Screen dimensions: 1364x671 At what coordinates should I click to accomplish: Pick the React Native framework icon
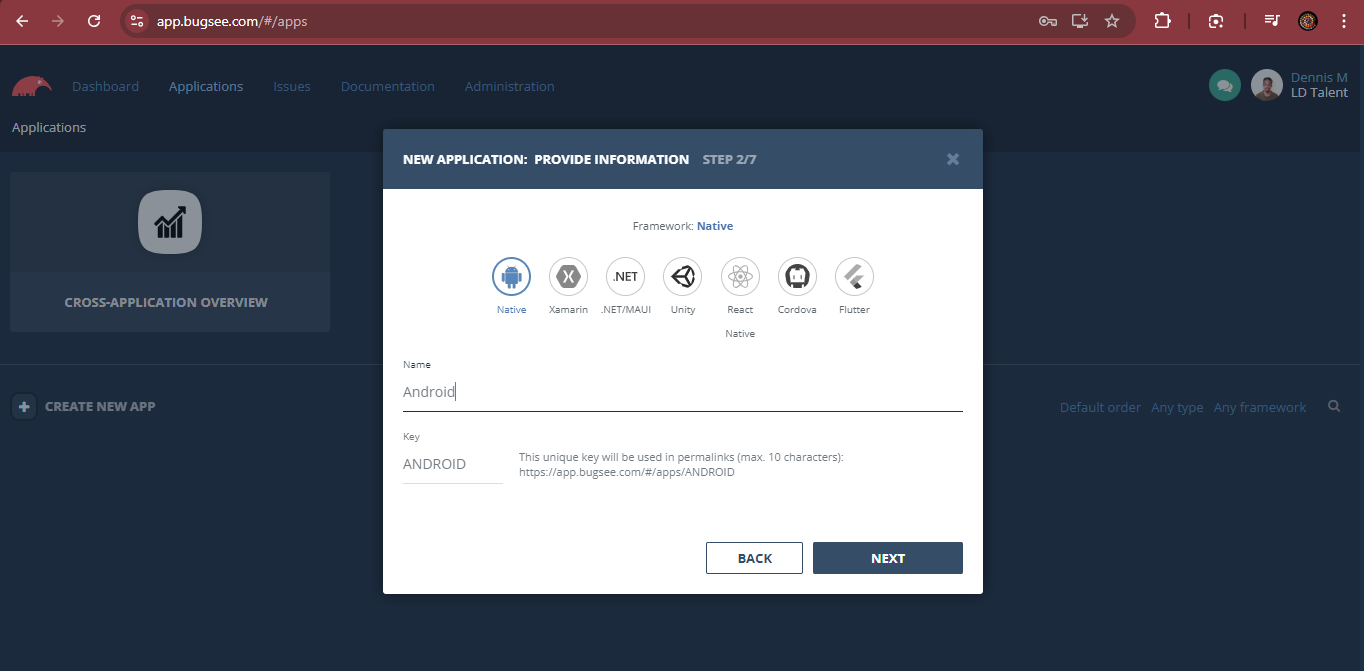[740, 277]
